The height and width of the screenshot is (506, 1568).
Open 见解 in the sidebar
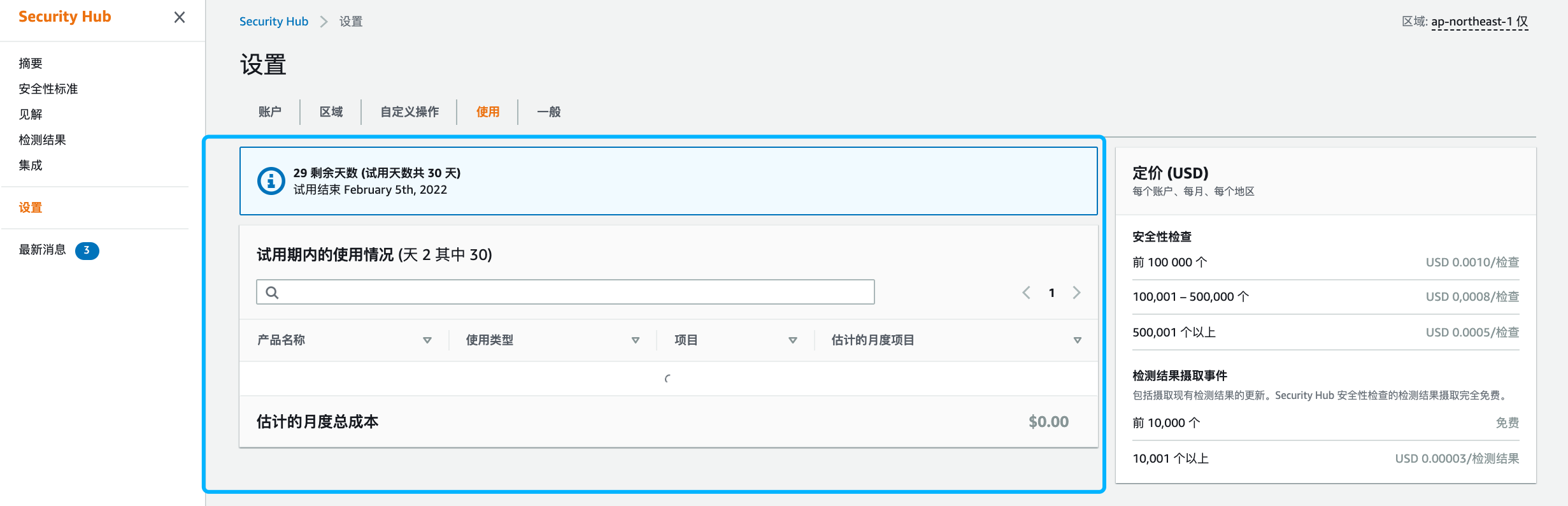[x=31, y=114]
